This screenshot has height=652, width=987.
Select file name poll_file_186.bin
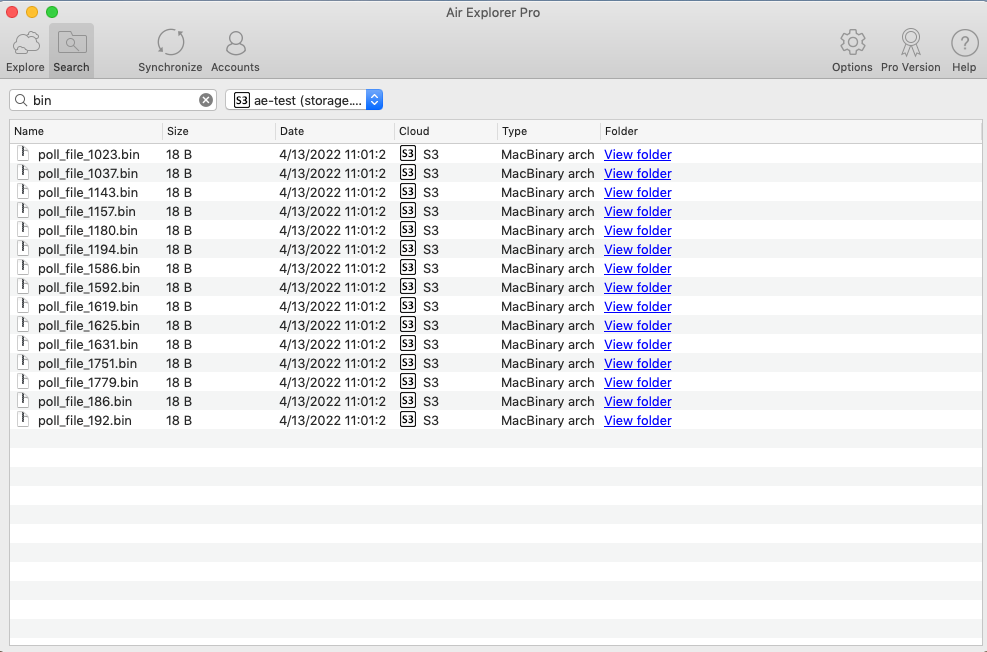85,402
